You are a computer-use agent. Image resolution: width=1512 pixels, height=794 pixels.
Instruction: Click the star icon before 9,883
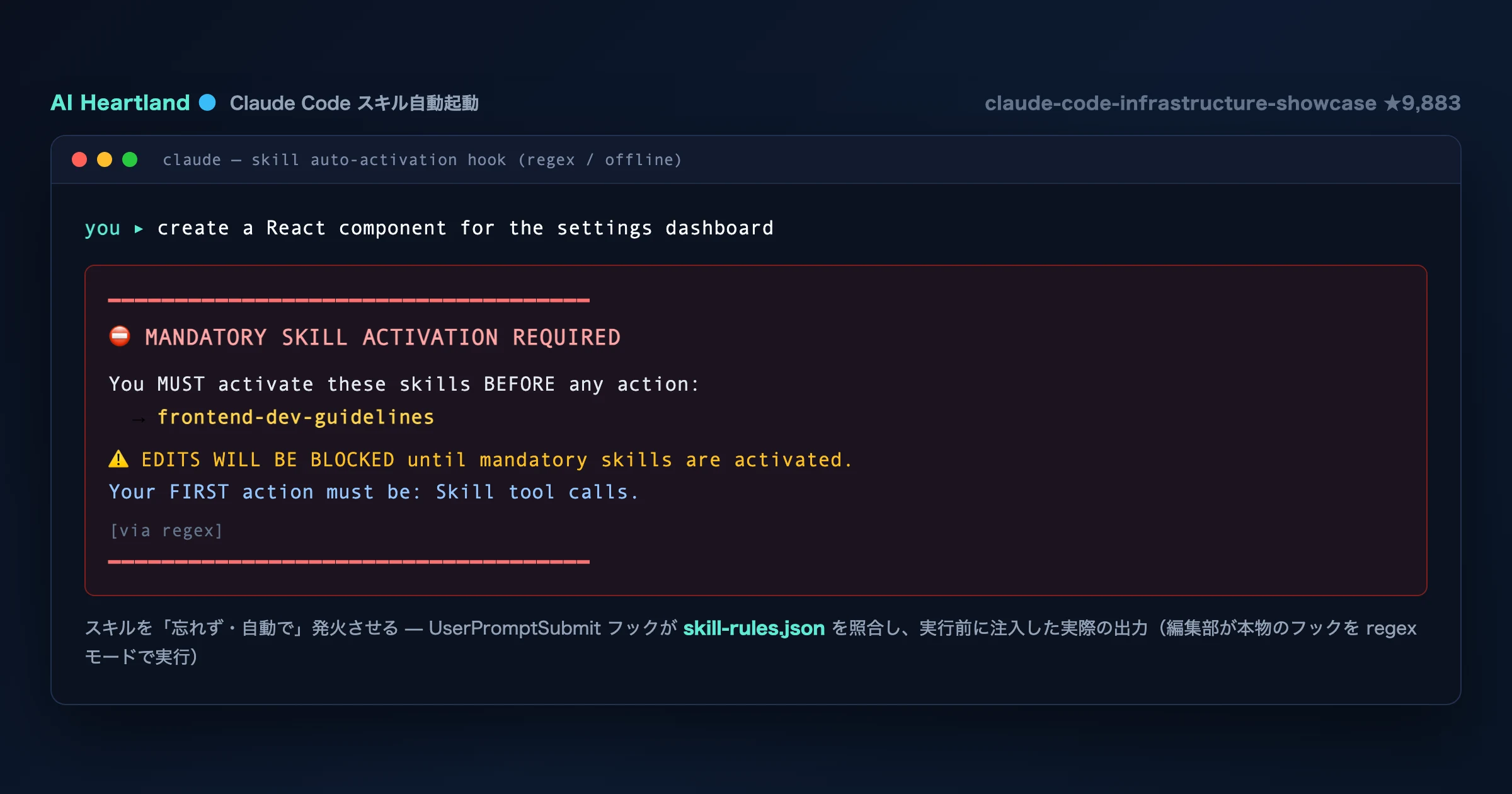click(x=1392, y=103)
